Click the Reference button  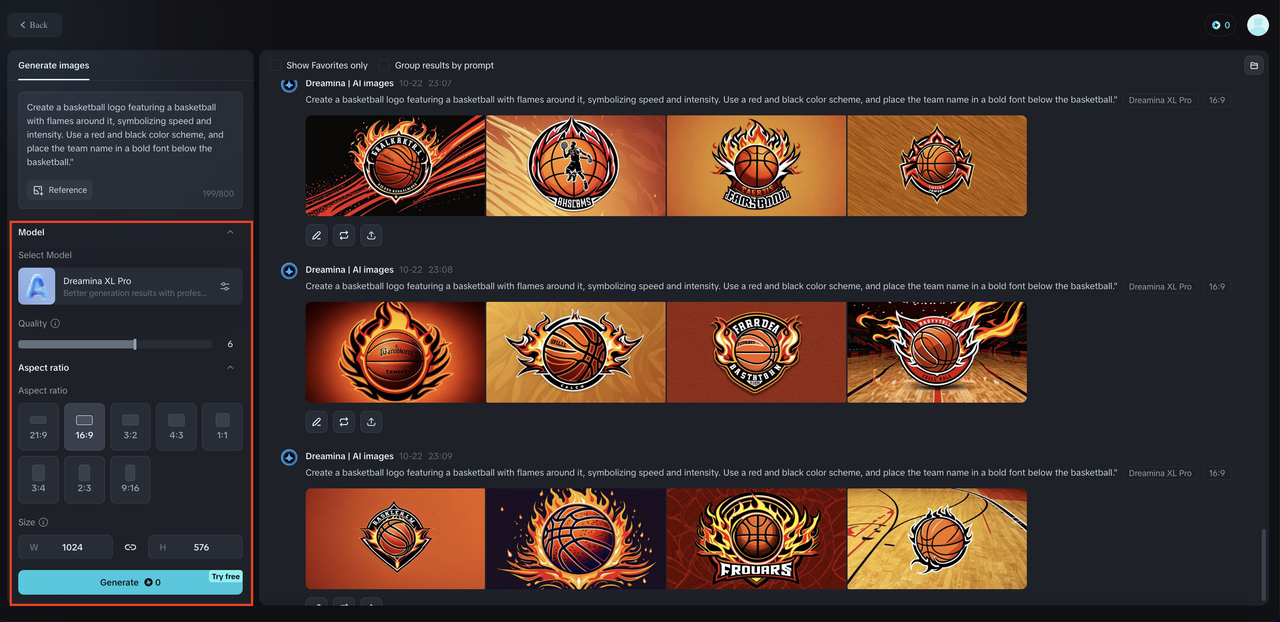pyautogui.click(x=59, y=190)
